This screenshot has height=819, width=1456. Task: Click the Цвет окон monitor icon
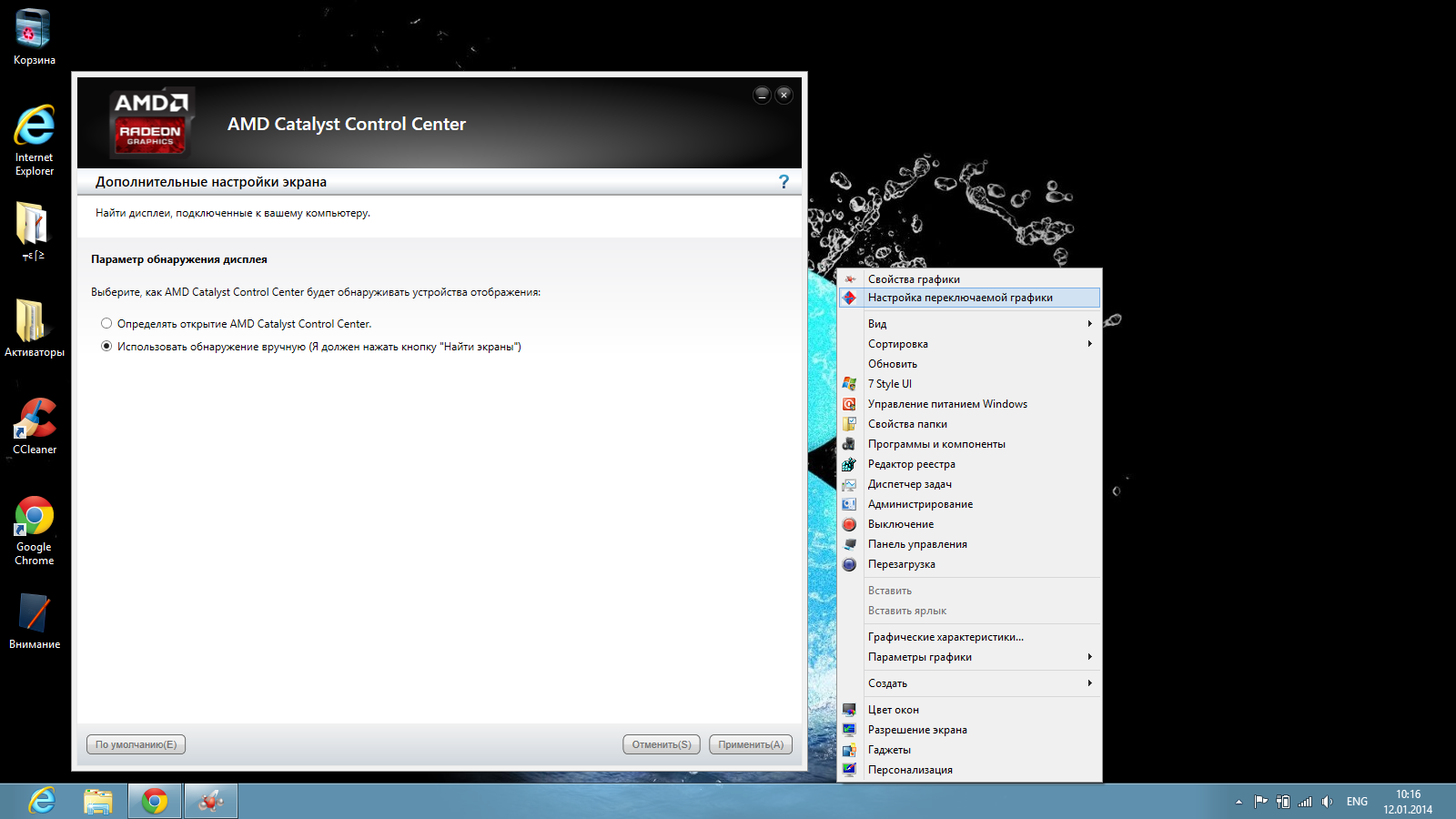pyautogui.click(x=849, y=710)
